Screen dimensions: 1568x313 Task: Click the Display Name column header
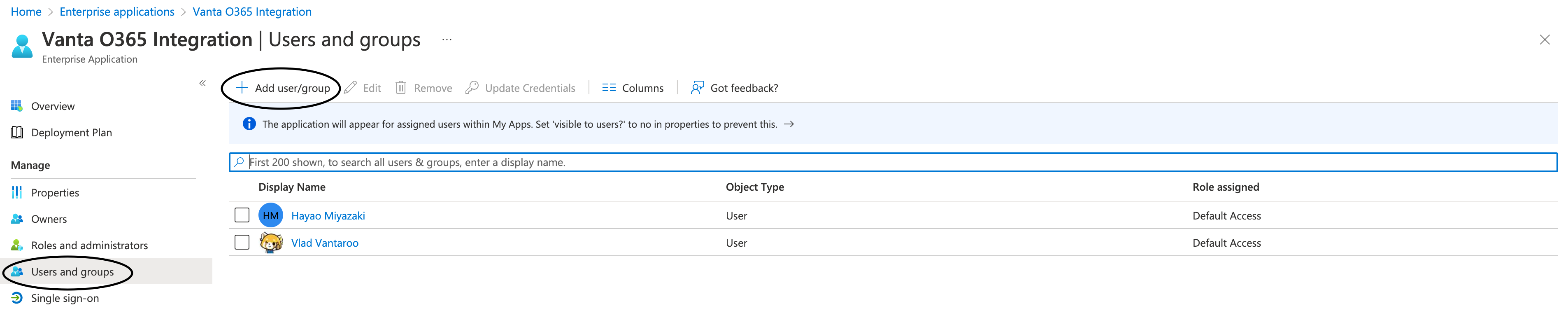click(x=292, y=187)
